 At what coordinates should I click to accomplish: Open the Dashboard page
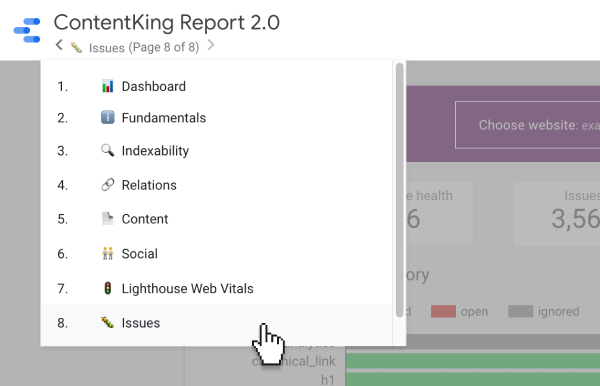(216, 86)
